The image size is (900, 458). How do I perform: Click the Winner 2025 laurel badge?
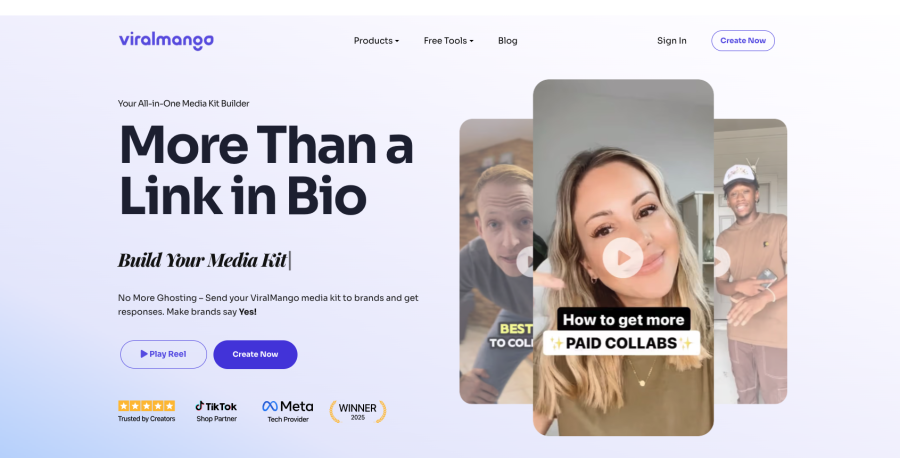point(358,412)
